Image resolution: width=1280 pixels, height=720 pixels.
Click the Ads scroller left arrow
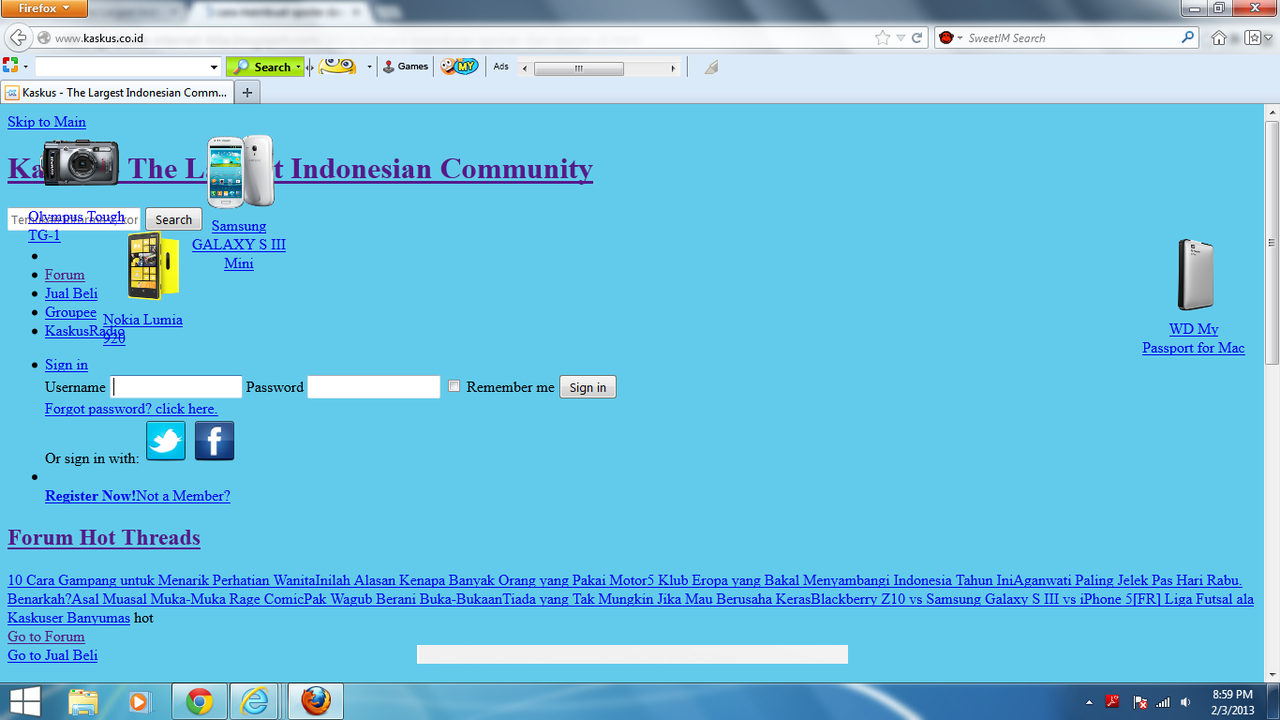526,68
